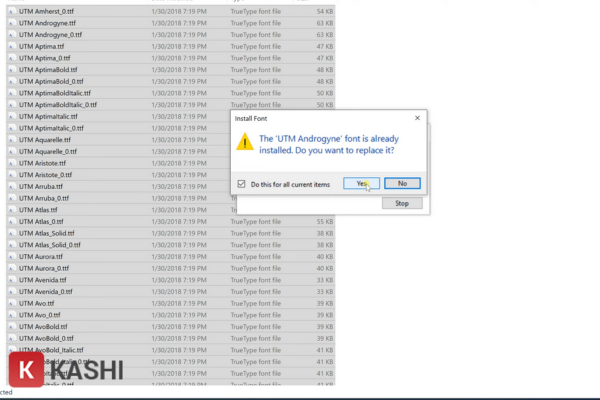
Task: Close the Install Font dialog
Action: (x=417, y=117)
